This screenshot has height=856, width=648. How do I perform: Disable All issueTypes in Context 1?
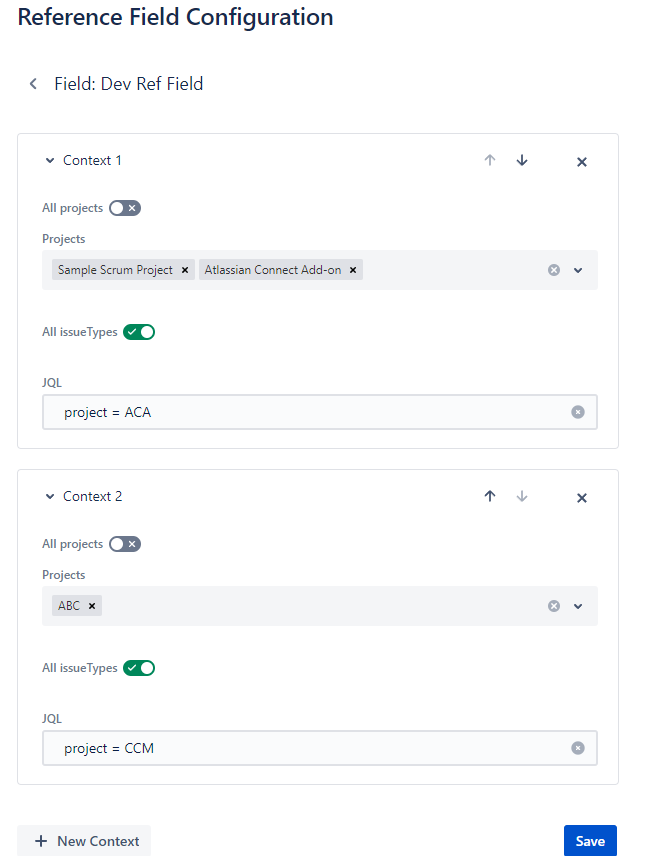click(139, 331)
